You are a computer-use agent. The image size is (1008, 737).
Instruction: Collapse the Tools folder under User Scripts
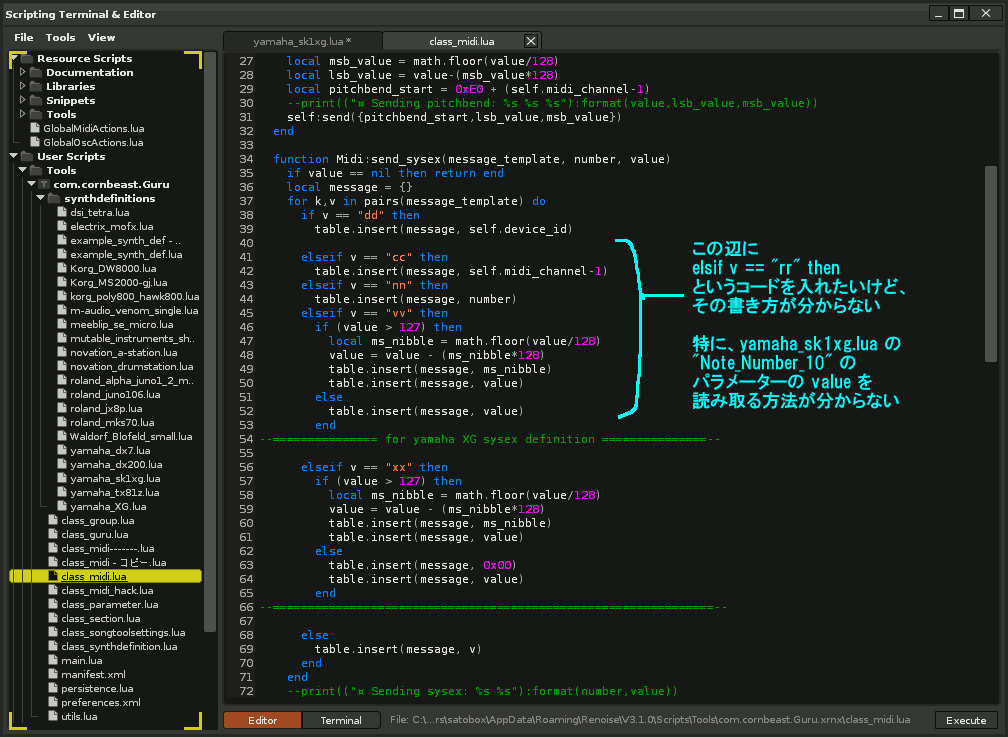click(x=23, y=170)
